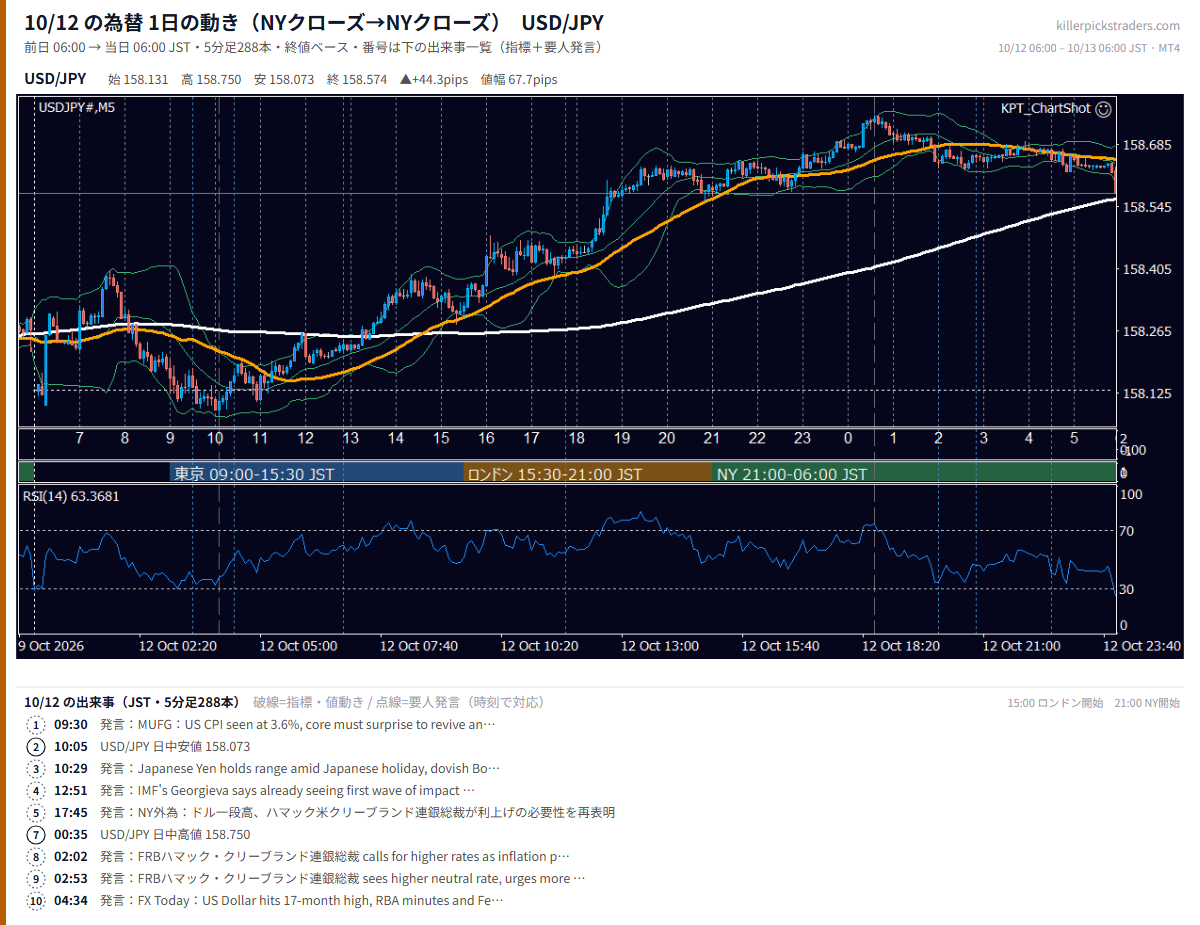This screenshot has height=925, width=1200.
Task: Click the USD/JPY 日中高値 158.750 event text
Action: [175, 835]
